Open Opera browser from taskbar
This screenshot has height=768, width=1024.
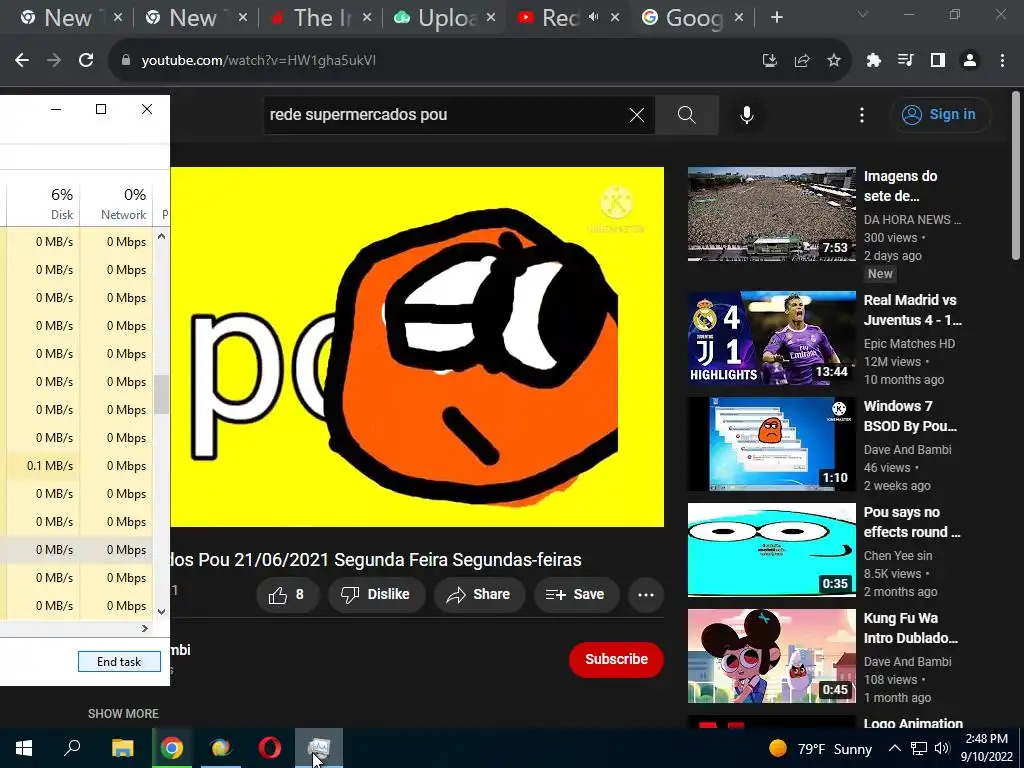(270, 748)
